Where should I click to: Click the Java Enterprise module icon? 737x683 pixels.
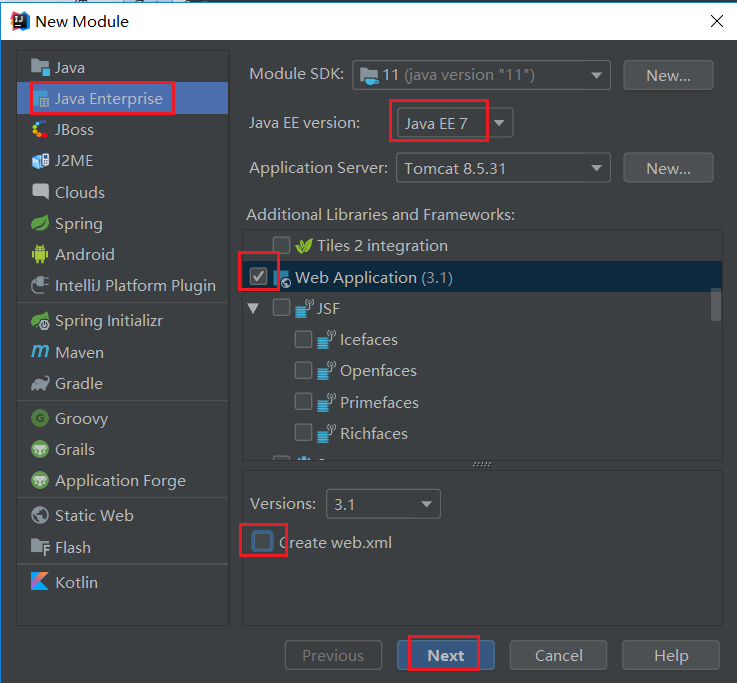(x=41, y=99)
